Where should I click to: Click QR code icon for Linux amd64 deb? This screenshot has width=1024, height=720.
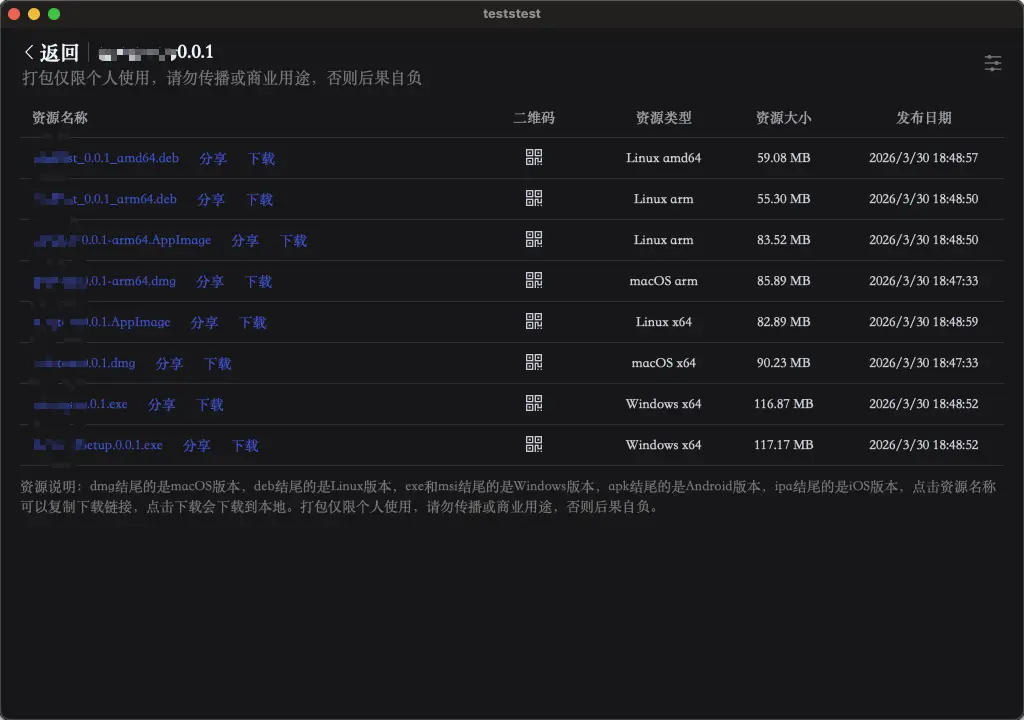(x=534, y=157)
